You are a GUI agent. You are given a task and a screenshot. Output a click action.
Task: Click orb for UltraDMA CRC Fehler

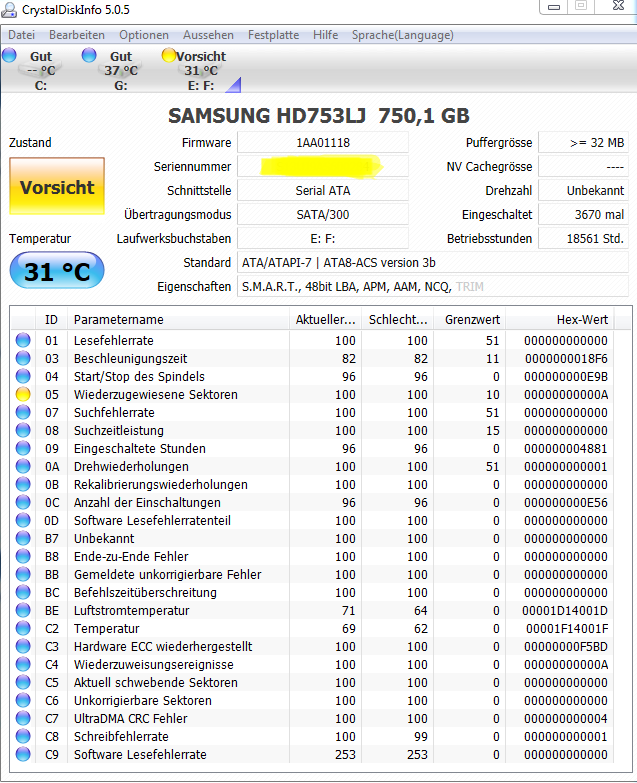23,718
